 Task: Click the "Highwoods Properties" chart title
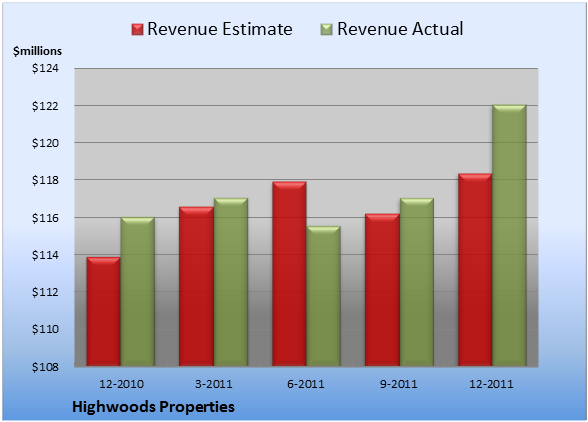(153, 407)
